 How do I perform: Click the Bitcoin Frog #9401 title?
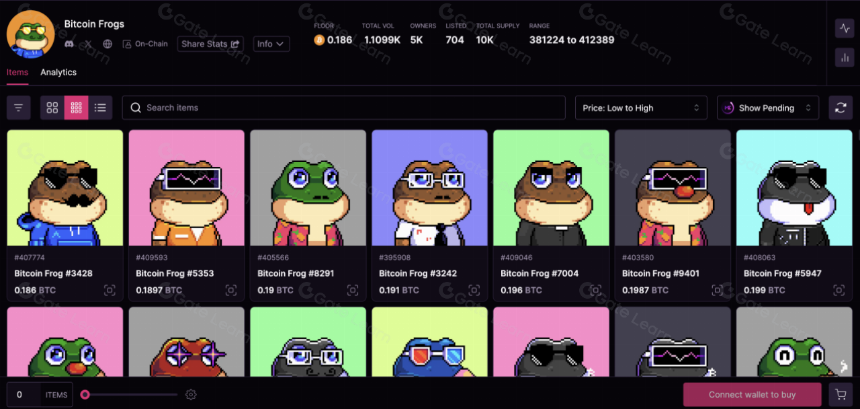(x=661, y=273)
